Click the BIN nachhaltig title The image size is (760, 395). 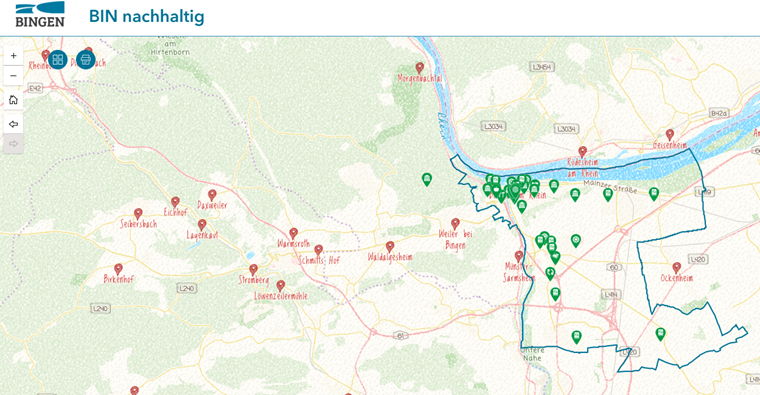147,16
